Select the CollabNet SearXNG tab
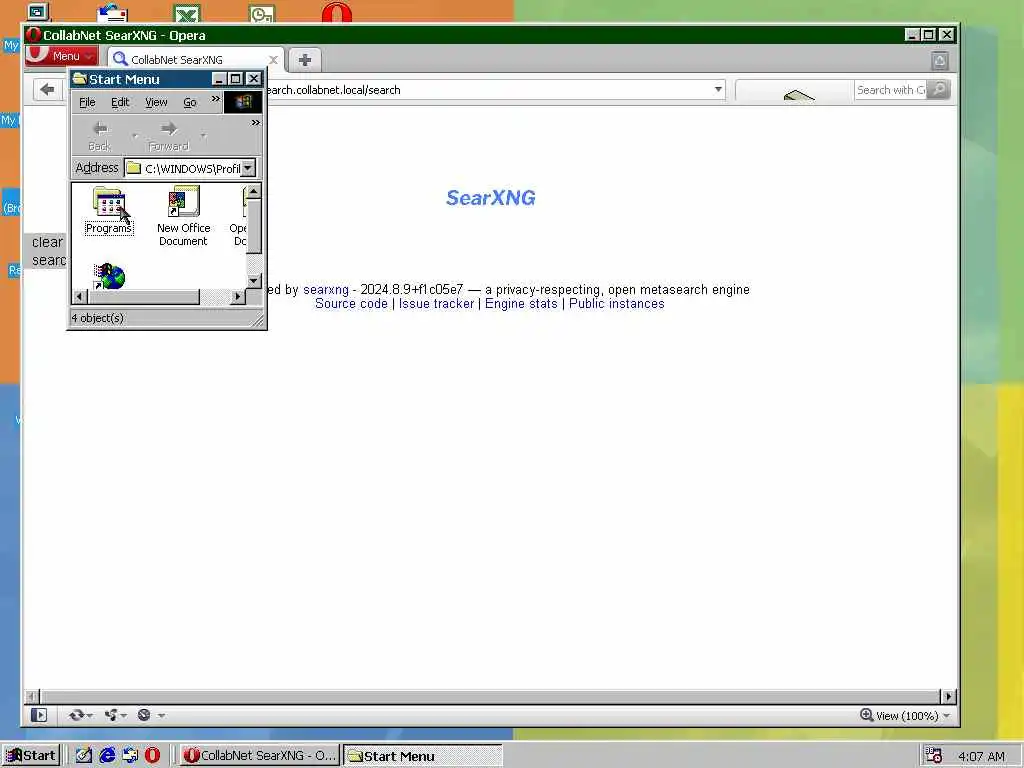 [x=195, y=59]
